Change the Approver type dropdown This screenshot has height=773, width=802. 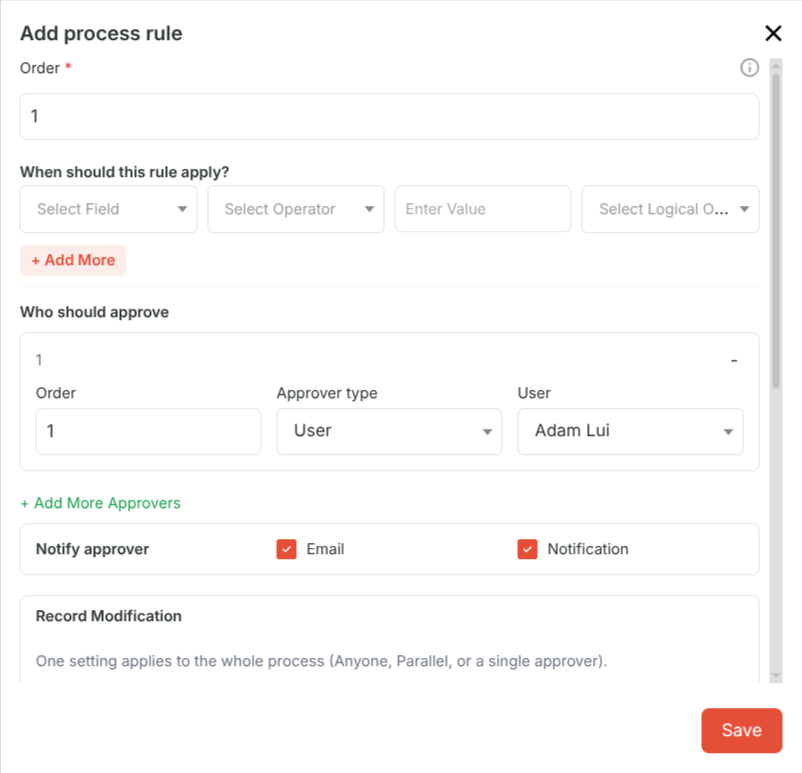(389, 431)
